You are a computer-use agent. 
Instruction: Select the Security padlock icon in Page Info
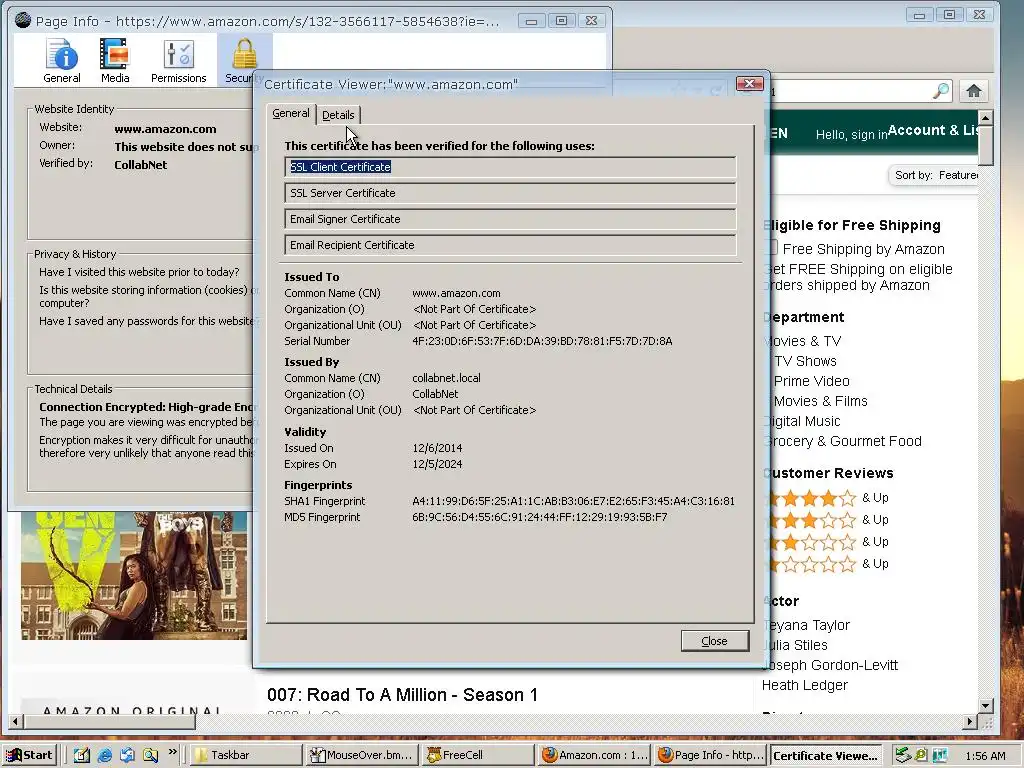click(244, 61)
